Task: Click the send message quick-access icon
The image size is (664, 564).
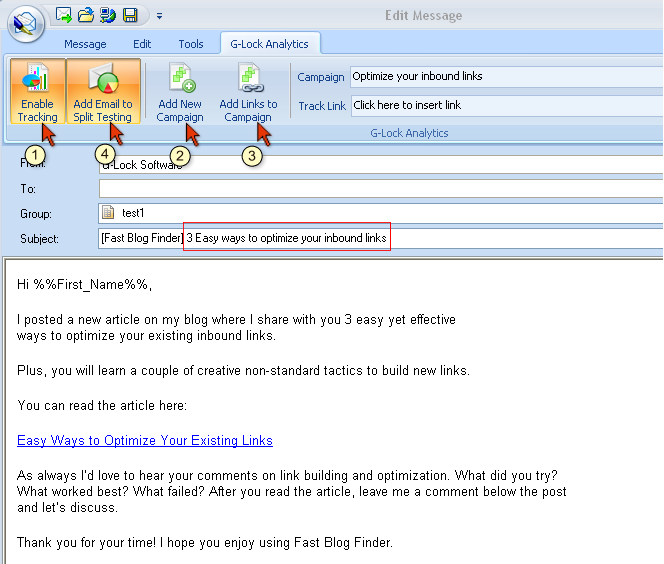Action: pyautogui.click(x=64, y=15)
